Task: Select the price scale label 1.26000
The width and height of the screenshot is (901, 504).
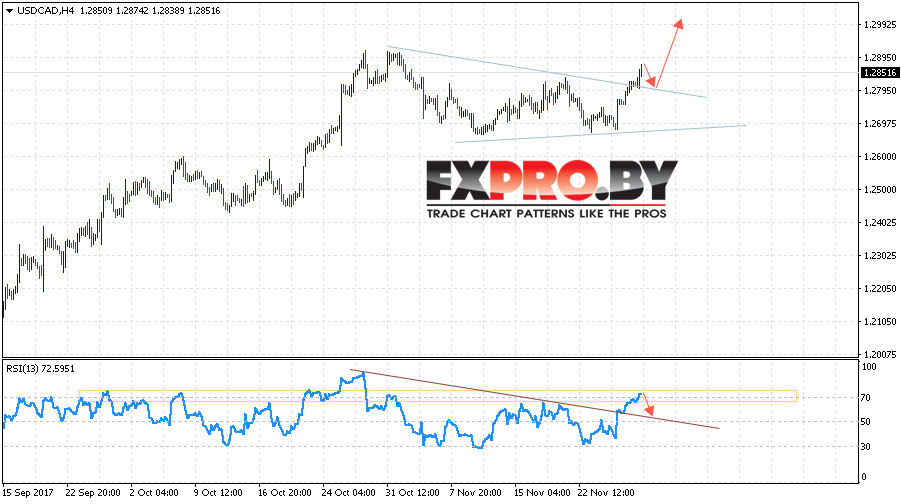Action: pyautogui.click(x=880, y=156)
